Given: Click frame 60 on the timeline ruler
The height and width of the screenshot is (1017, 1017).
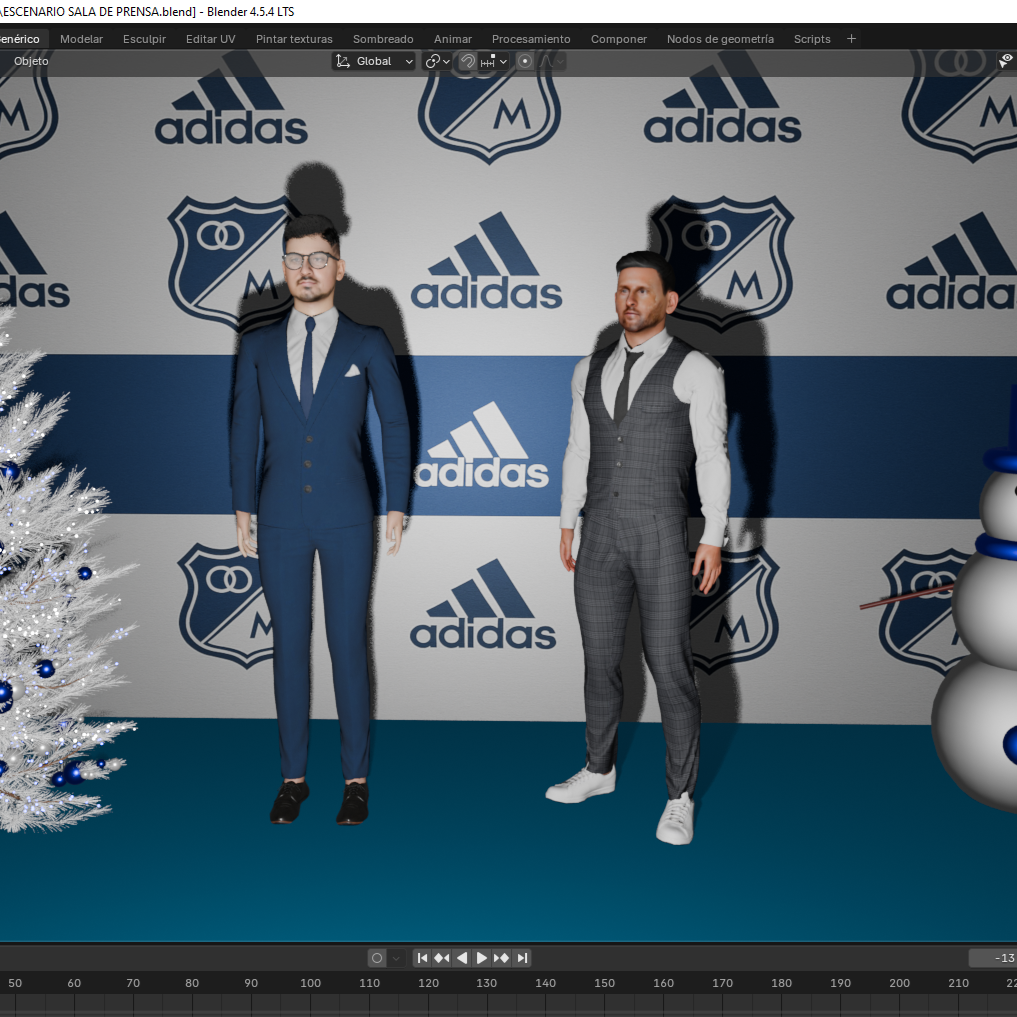Looking at the screenshot, I should [74, 983].
